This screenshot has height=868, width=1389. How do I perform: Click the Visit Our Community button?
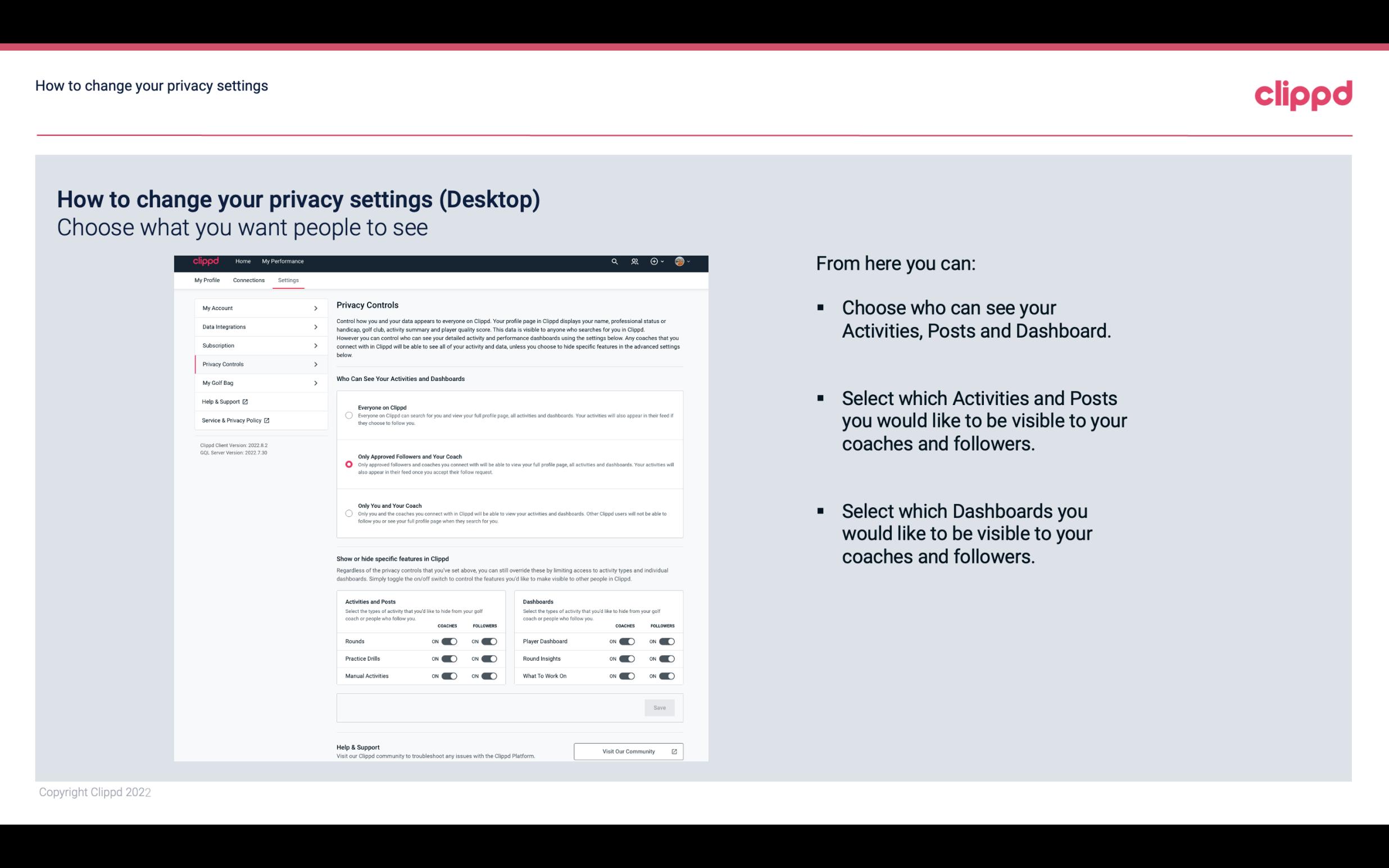tap(628, 751)
